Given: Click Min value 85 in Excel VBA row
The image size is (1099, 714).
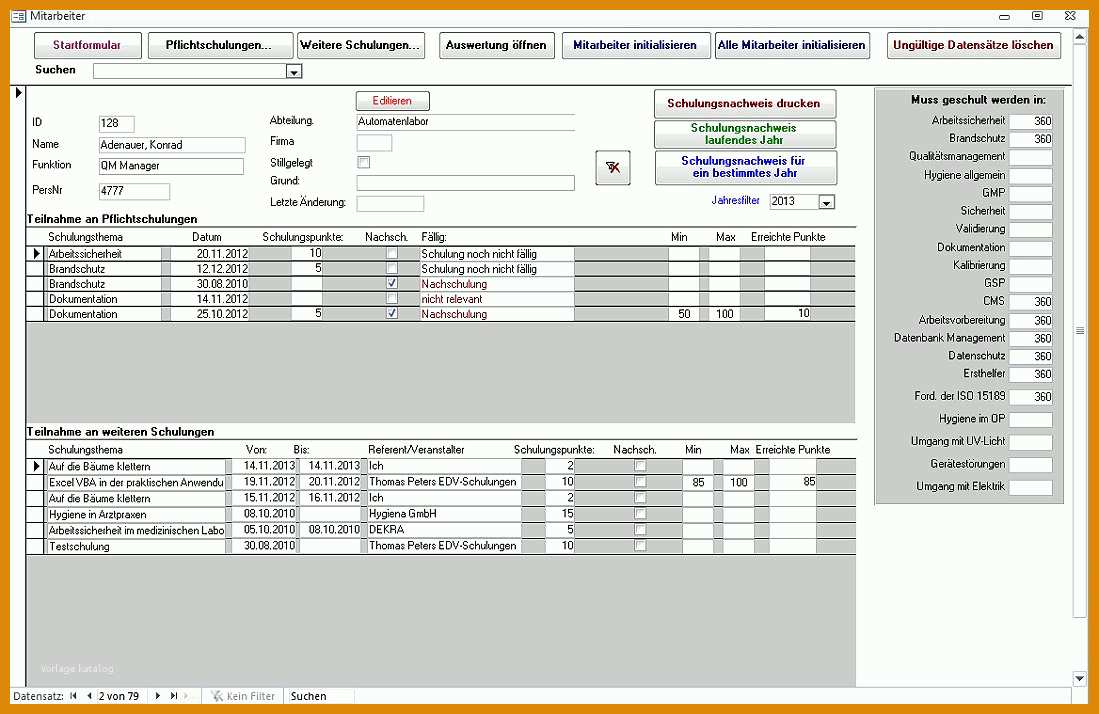Looking at the screenshot, I should [697, 482].
